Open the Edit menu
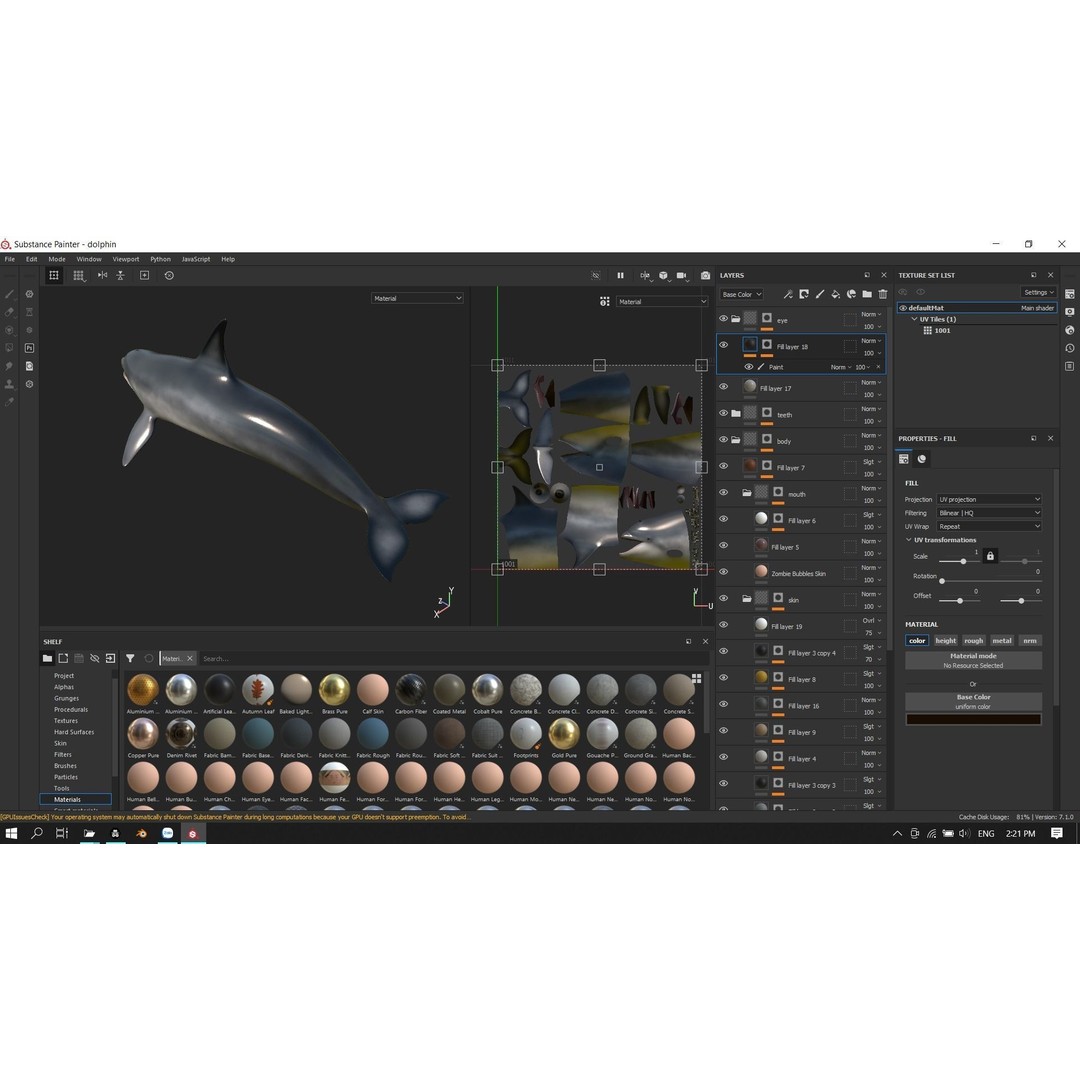 point(32,259)
